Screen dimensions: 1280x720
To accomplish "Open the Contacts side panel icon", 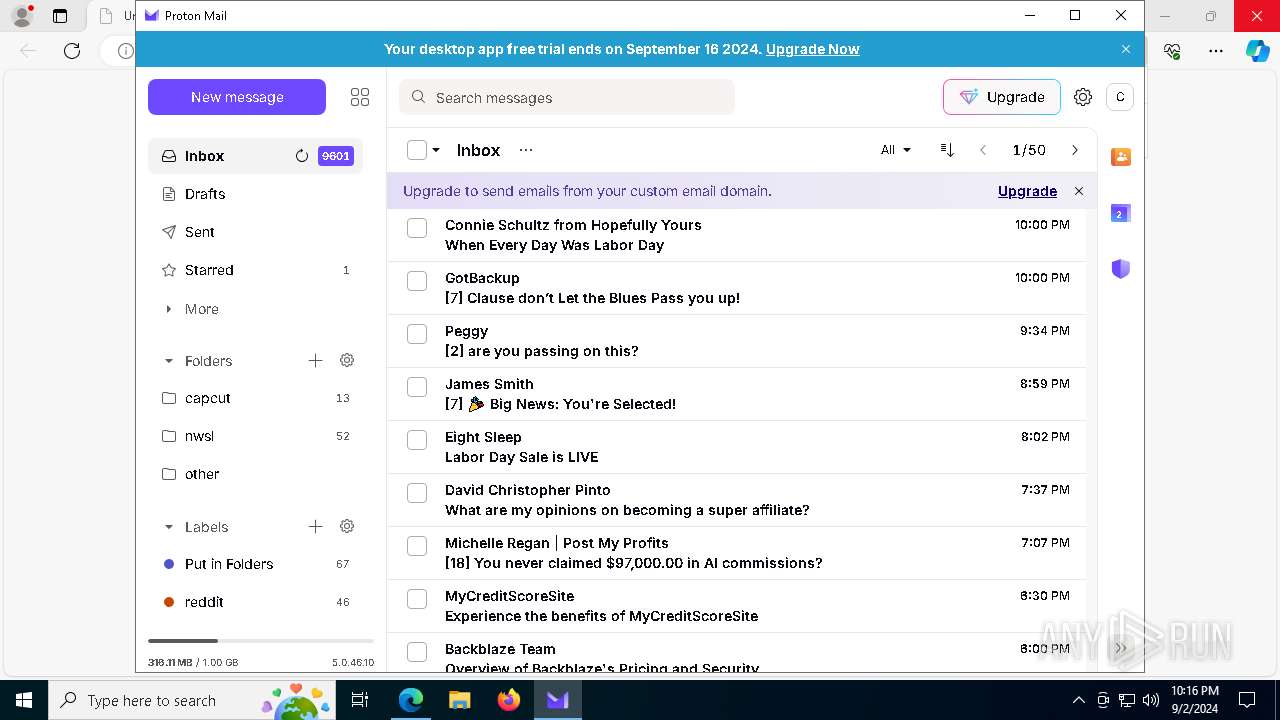I will (1121, 157).
